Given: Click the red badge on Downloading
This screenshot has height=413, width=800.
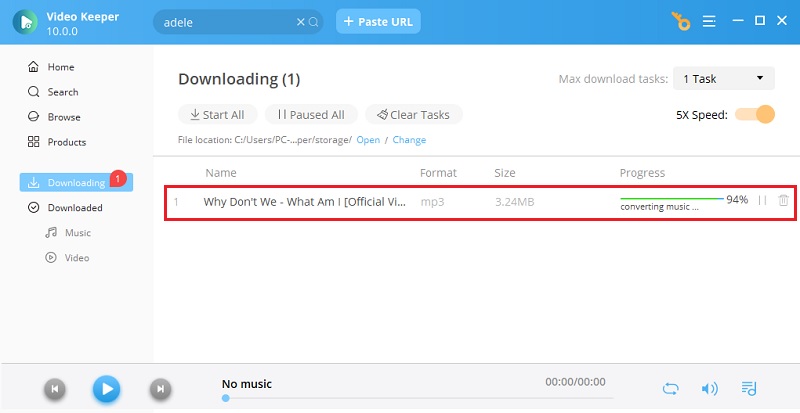Looking at the screenshot, I should pyautogui.click(x=118, y=178).
